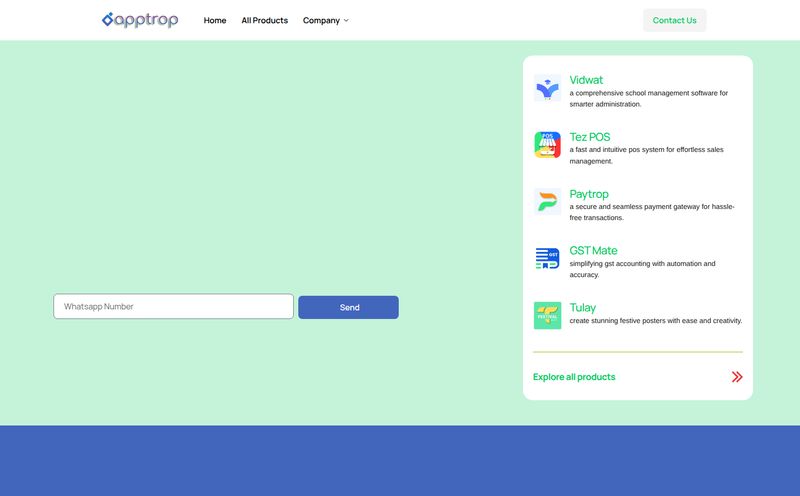The width and height of the screenshot is (800, 496).
Task: Expand the Company dropdown menu
Action: (x=321, y=20)
